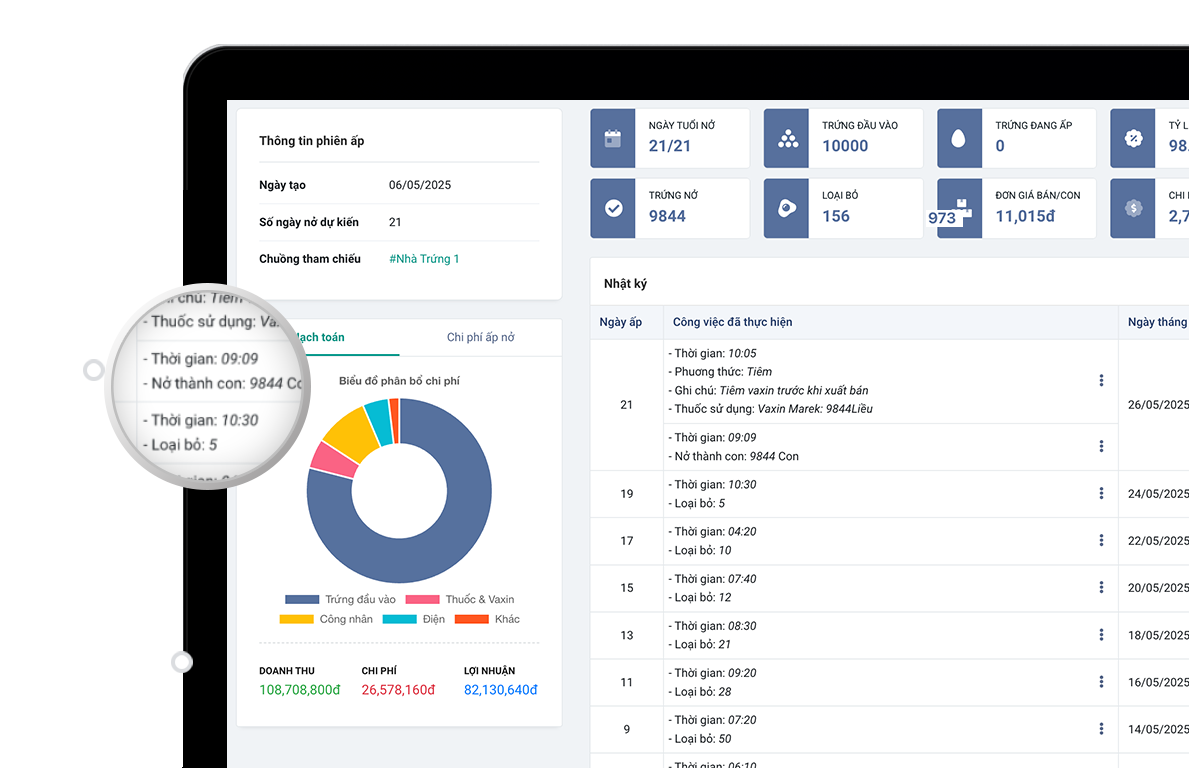Click the Ngày tạo value 06/05/2025
1189x768 pixels.
[420, 185]
